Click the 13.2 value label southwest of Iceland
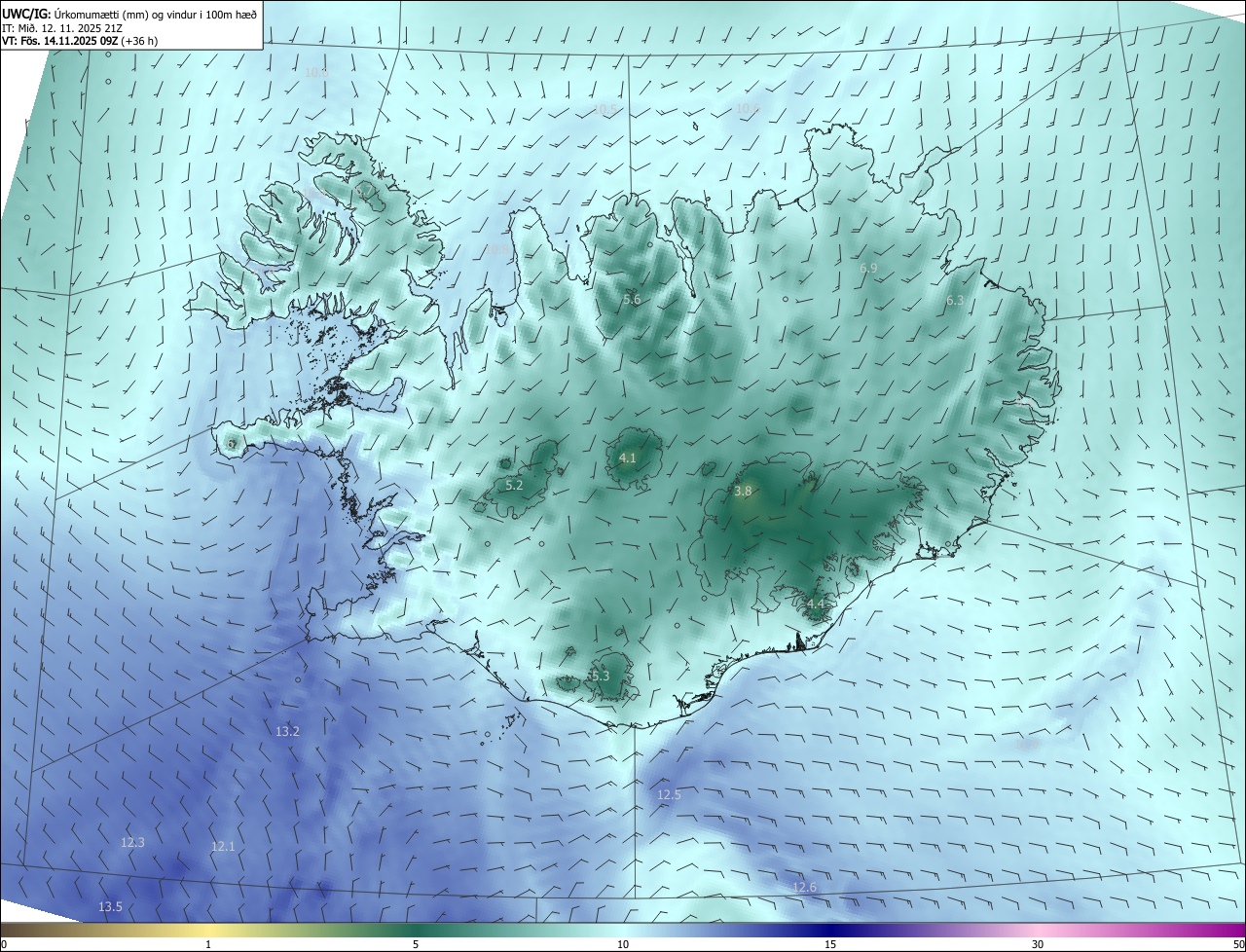This screenshot has width=1246, height=952. (x=287, y=731)
